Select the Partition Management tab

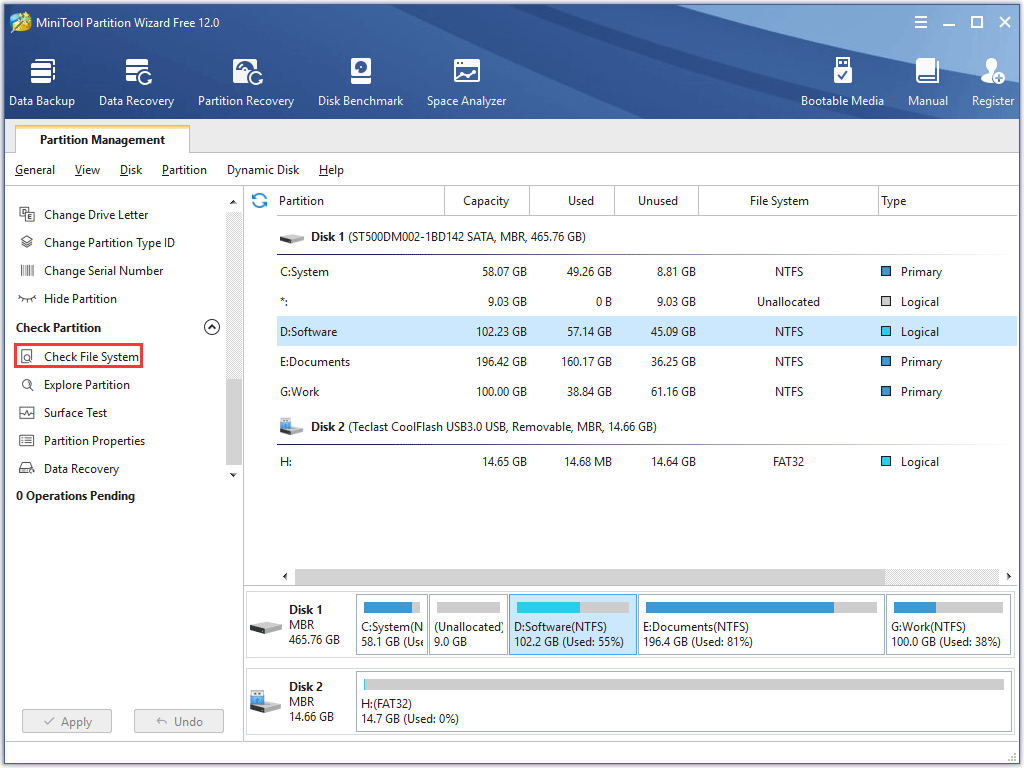pyautogui.click(x=103, y=140)
